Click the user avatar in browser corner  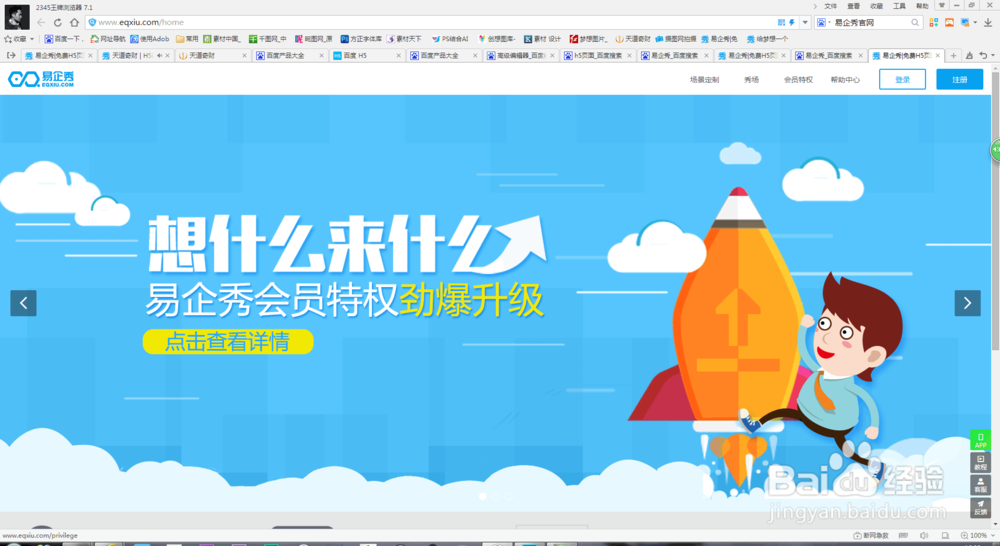coord(17,17)
